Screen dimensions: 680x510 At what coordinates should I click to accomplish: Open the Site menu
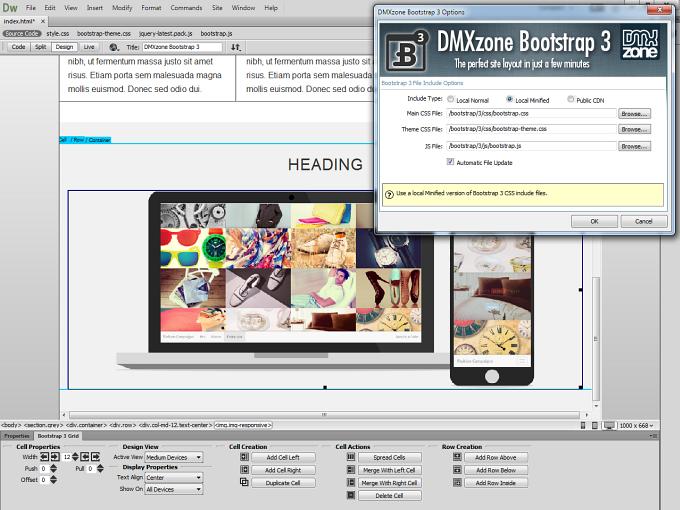click(x=217, y=8)
